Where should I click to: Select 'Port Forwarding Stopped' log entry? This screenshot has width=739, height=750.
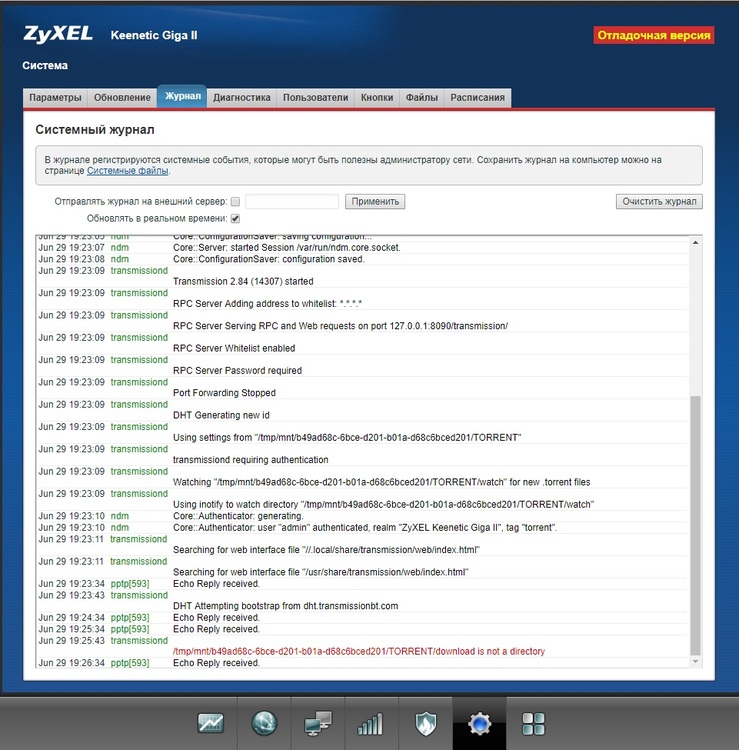(224, 393)
